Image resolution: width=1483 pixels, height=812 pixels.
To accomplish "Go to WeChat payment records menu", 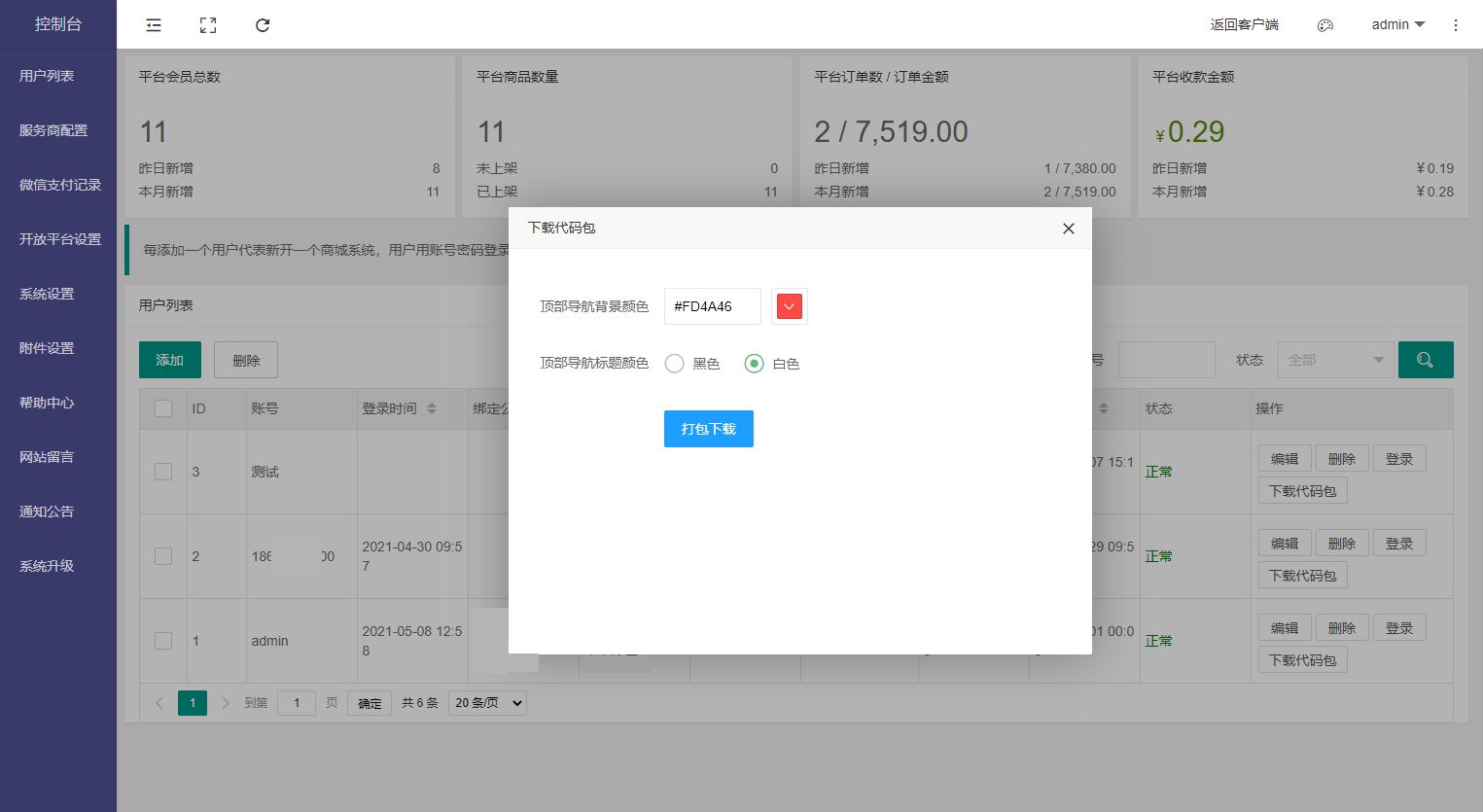I will 59,185.
